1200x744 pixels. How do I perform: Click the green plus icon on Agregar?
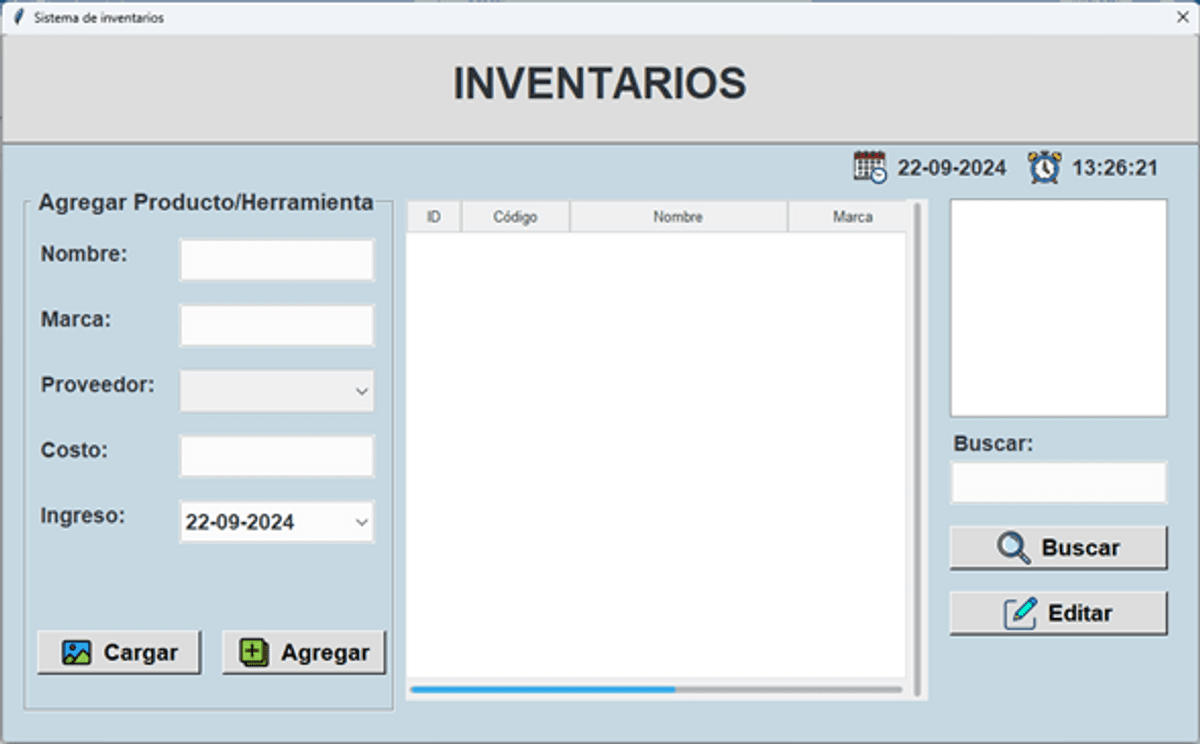click(x=254, y=653)
